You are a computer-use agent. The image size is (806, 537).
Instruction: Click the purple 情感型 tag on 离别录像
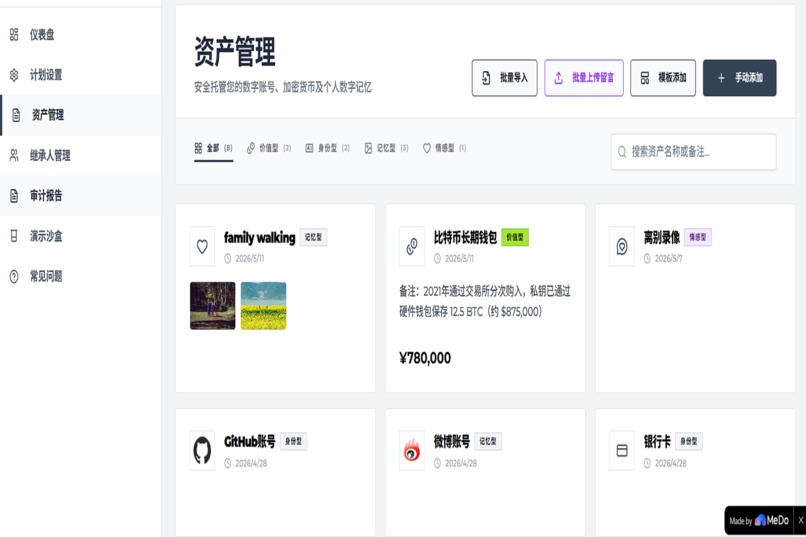tap(698, 237)
